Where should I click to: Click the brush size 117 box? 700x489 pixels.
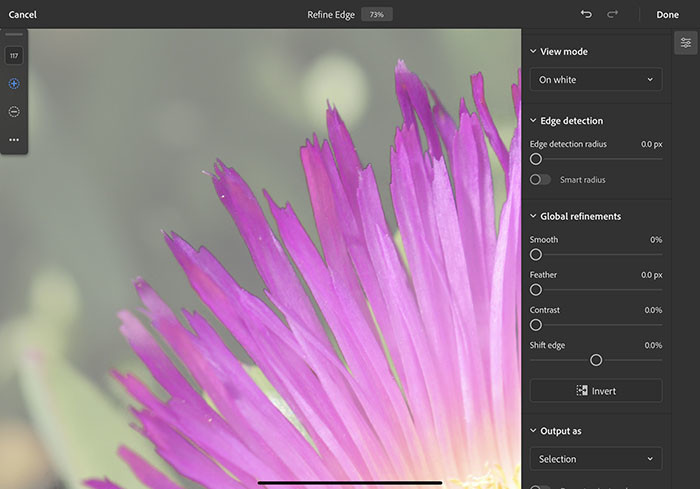click(x=14, y=56)
